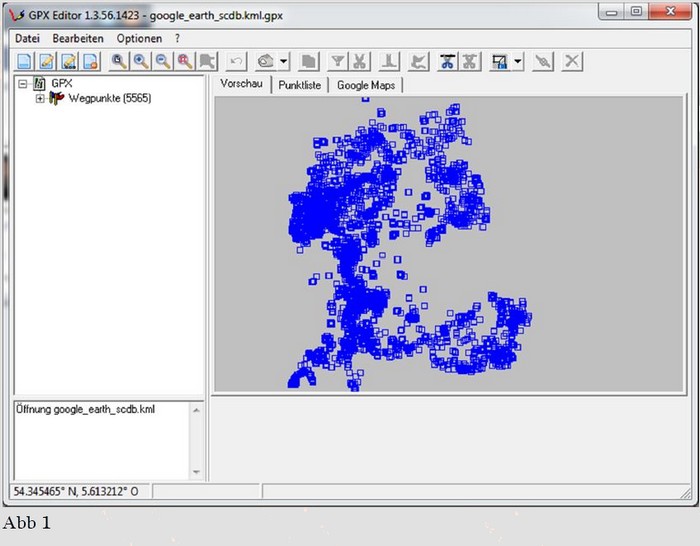The height and width of the screenshot is (546, 700).
Task: Click the coordinates readout in status bar
Action: (76, 492)
